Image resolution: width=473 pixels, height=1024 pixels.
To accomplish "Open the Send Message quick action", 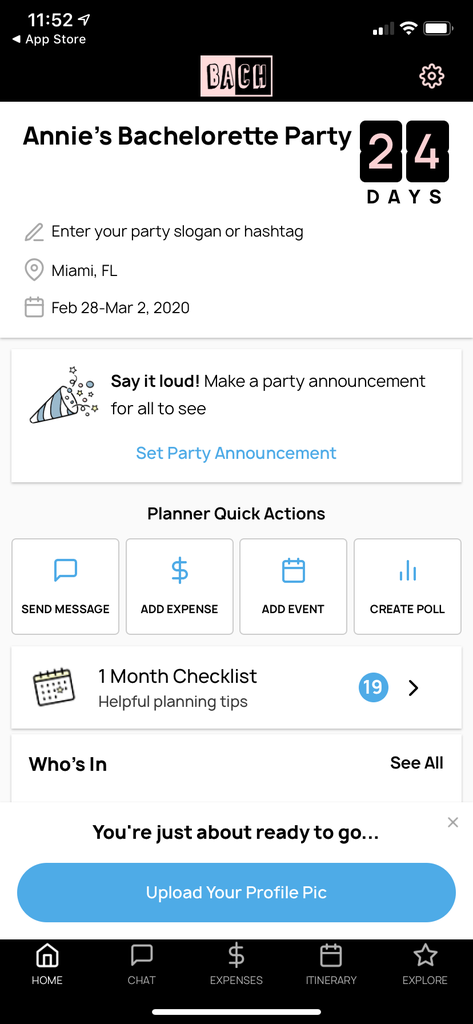I will pos(65,586).
